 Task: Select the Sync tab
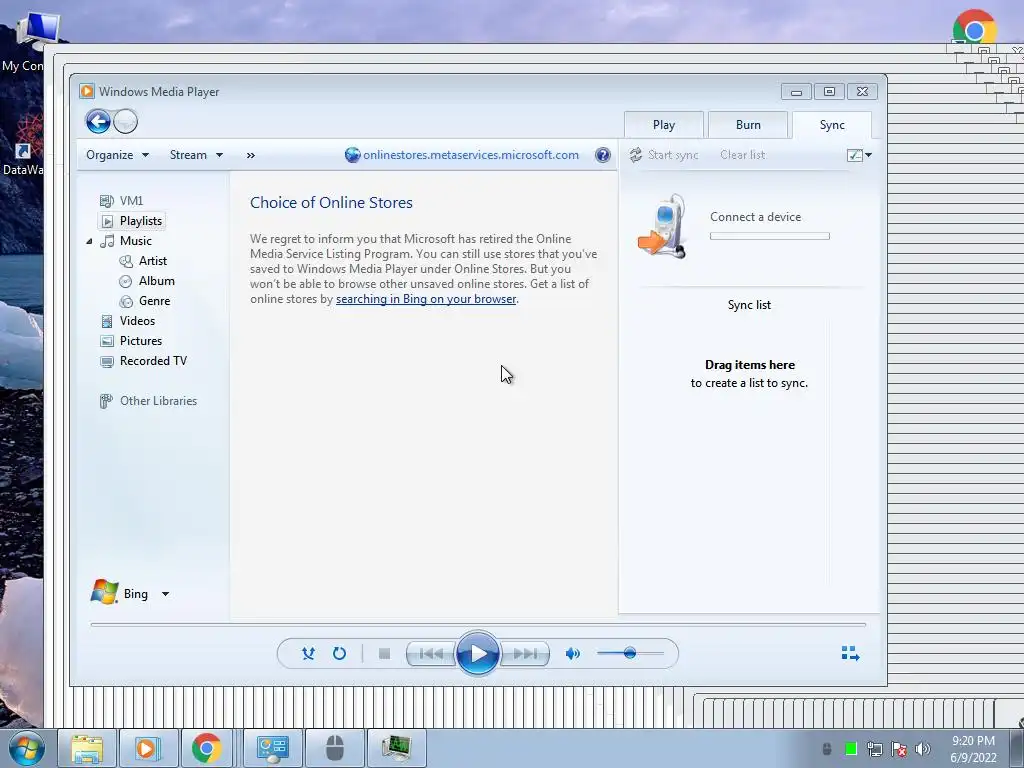click(x=832, y=125)
